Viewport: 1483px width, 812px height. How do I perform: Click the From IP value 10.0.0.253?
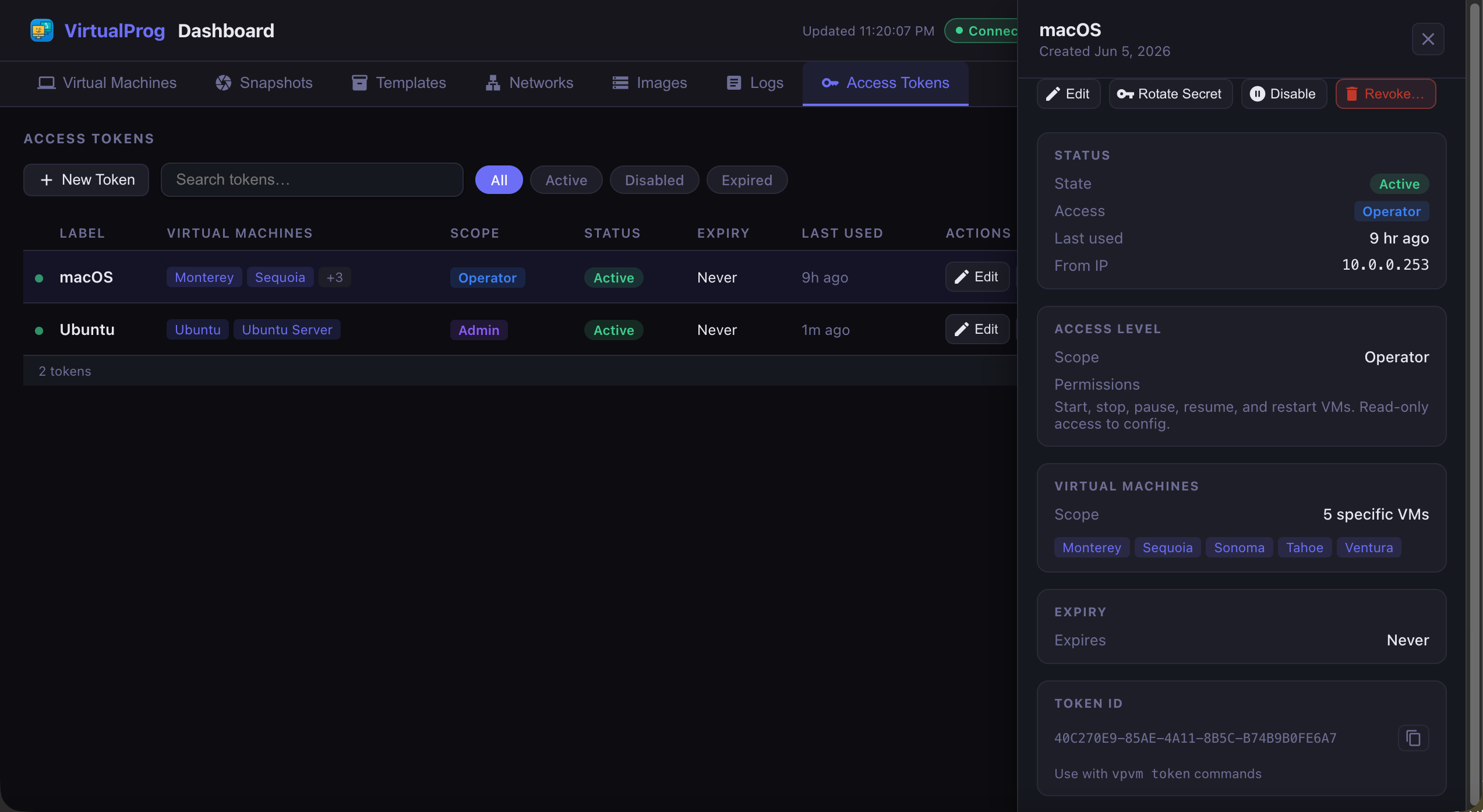pyautogui.click(x=1385, y=265)
